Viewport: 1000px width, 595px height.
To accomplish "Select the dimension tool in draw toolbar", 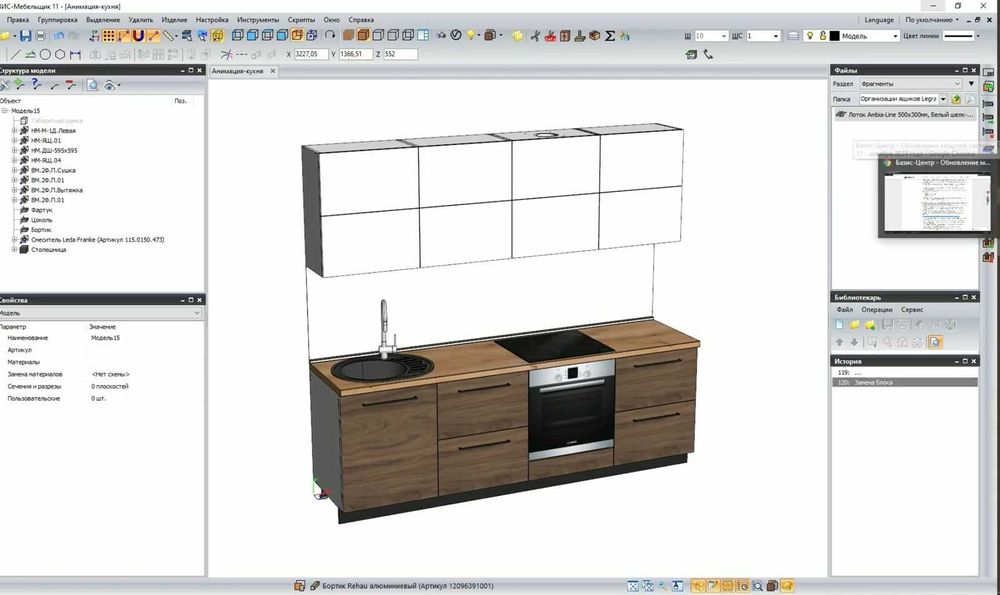I will point(75,55).
